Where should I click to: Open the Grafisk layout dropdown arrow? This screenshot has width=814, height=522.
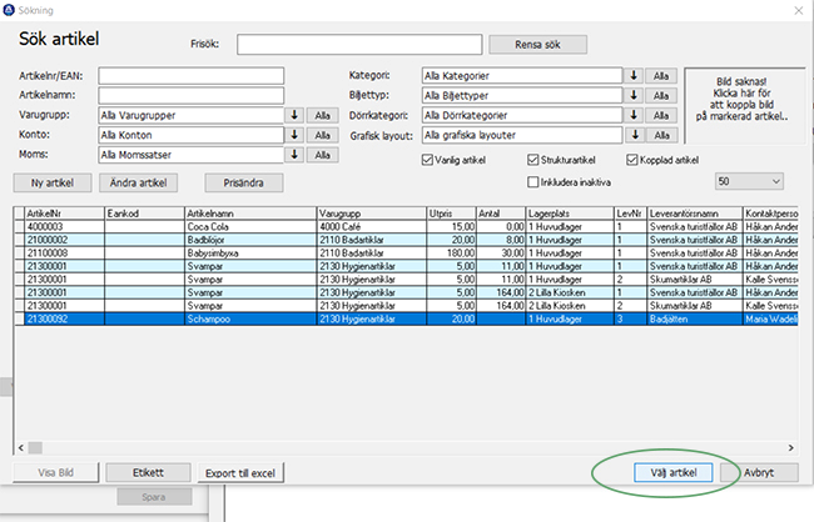click(x=634, y=135)
